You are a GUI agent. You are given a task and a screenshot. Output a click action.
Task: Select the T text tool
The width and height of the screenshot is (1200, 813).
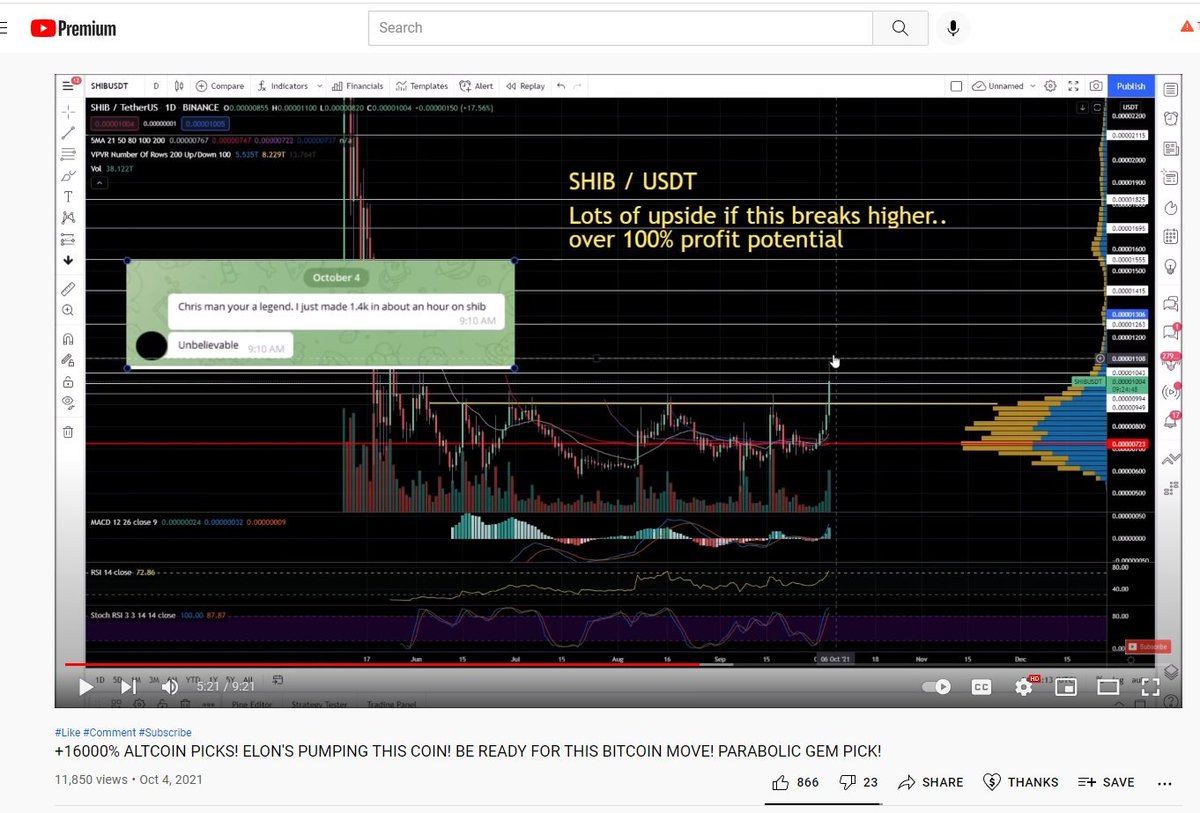pos(68,197)
